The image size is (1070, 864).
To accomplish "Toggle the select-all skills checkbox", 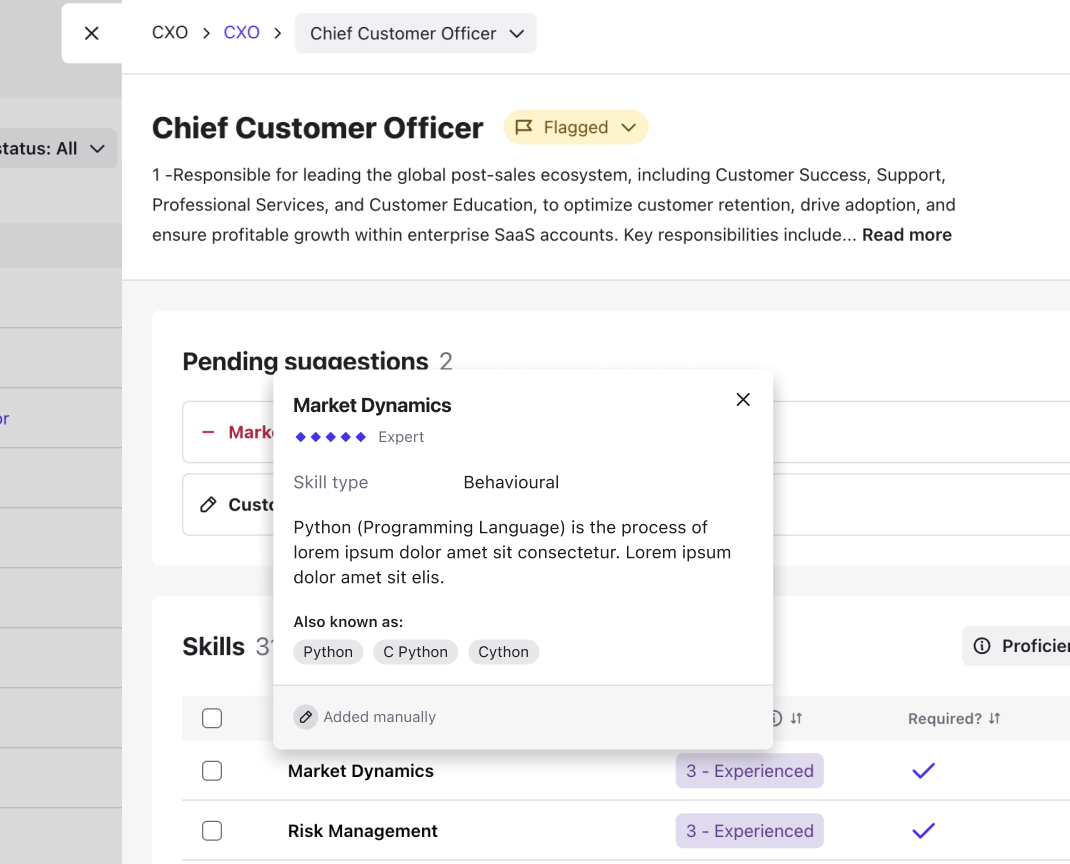I will point(212,718).
